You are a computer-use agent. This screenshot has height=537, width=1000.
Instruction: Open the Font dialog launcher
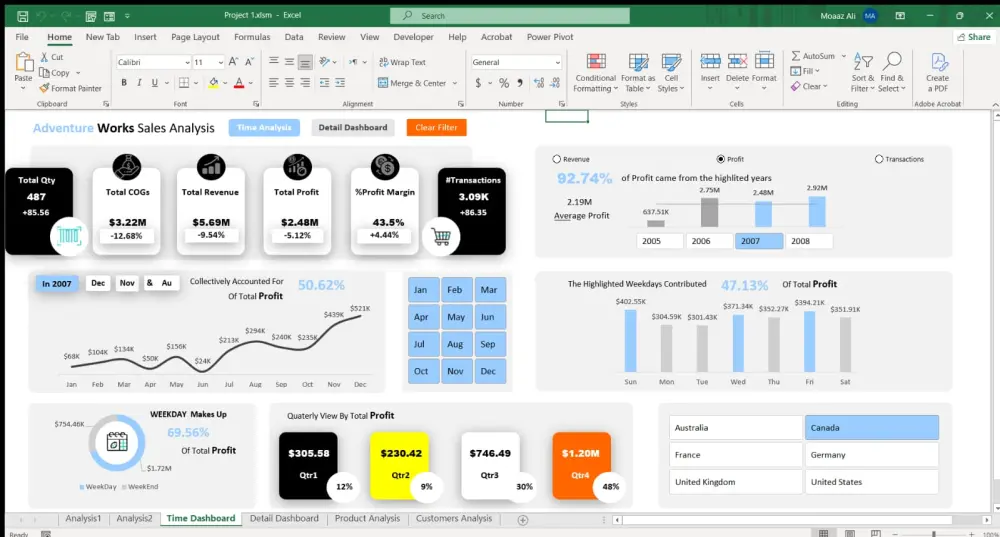coord(256,104)
